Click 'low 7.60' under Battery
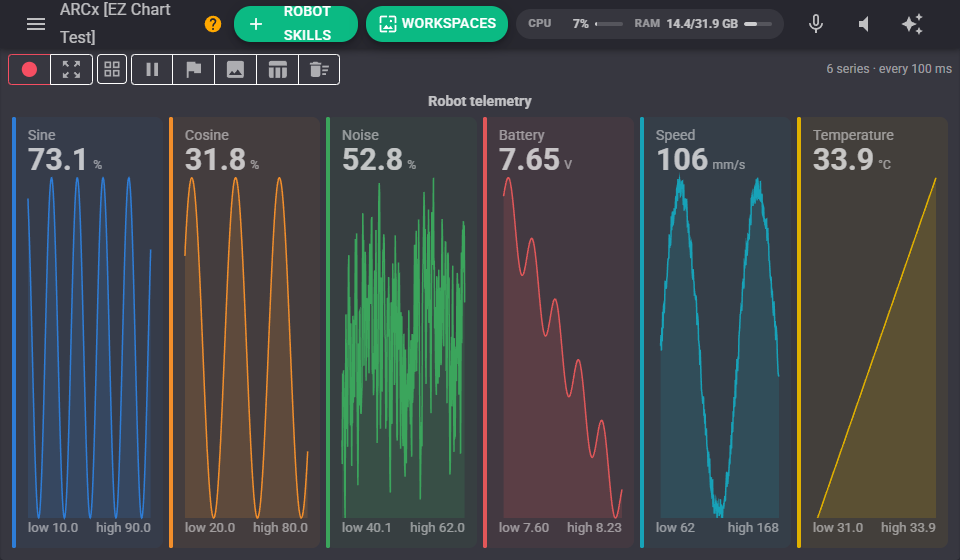Image resolution: width=960 pixels, height=560 pixels. pyautogui.click(x=523, y=528)
